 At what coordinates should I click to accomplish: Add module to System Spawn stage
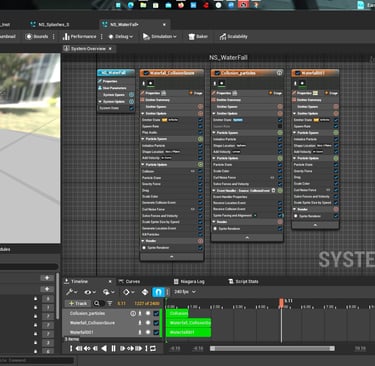click(131, 95)
